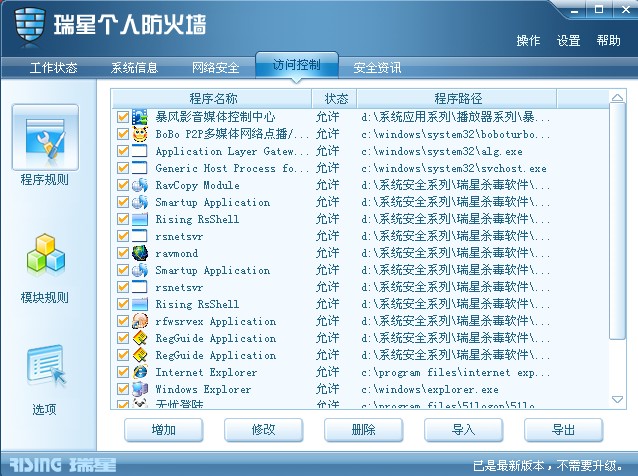Screen dimensions: 638x476
Task: Click the rfwsrvex Application name
Action: (x=216, y=321)
